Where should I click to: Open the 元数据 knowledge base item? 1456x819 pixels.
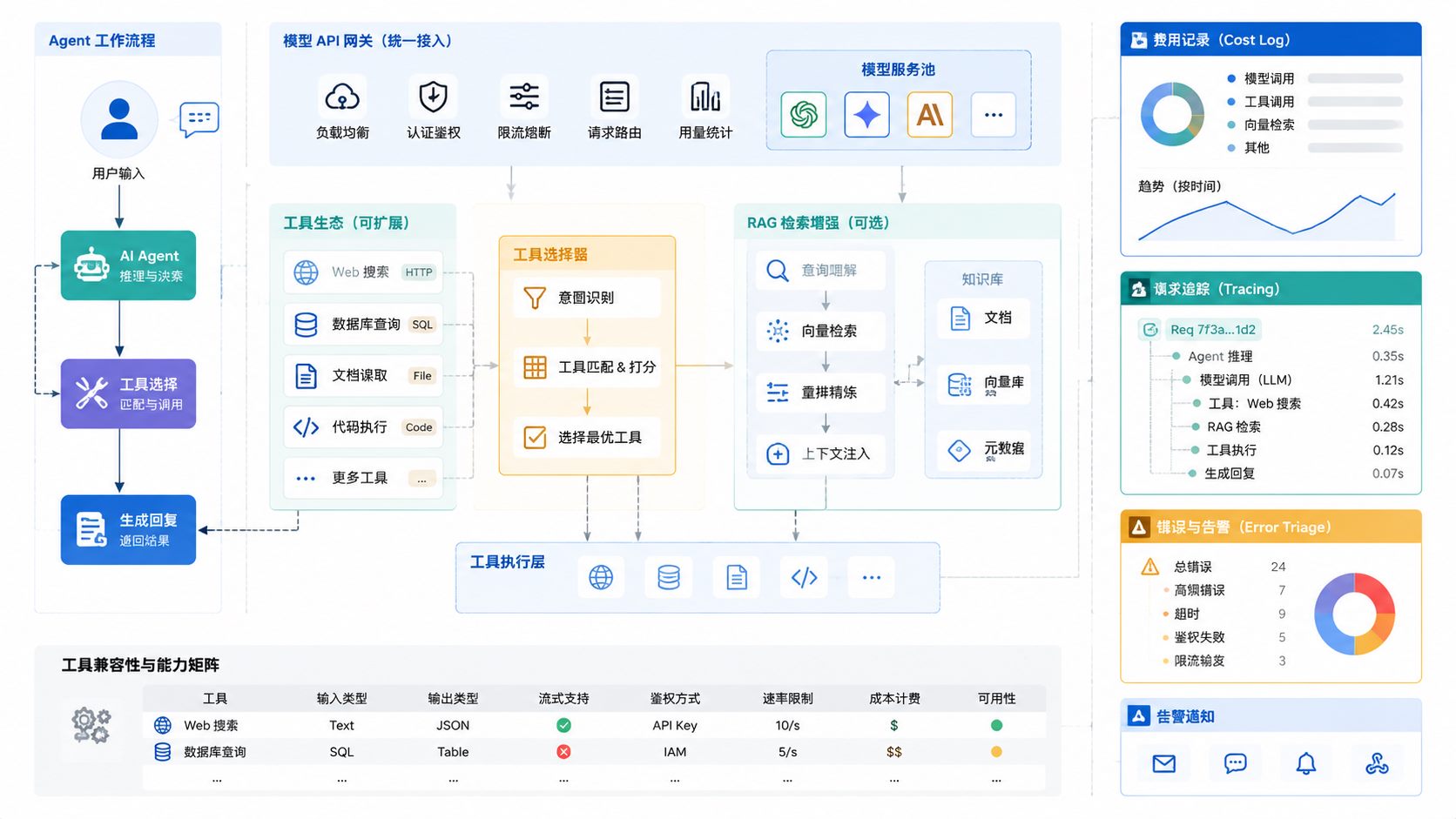pos(984,450)
